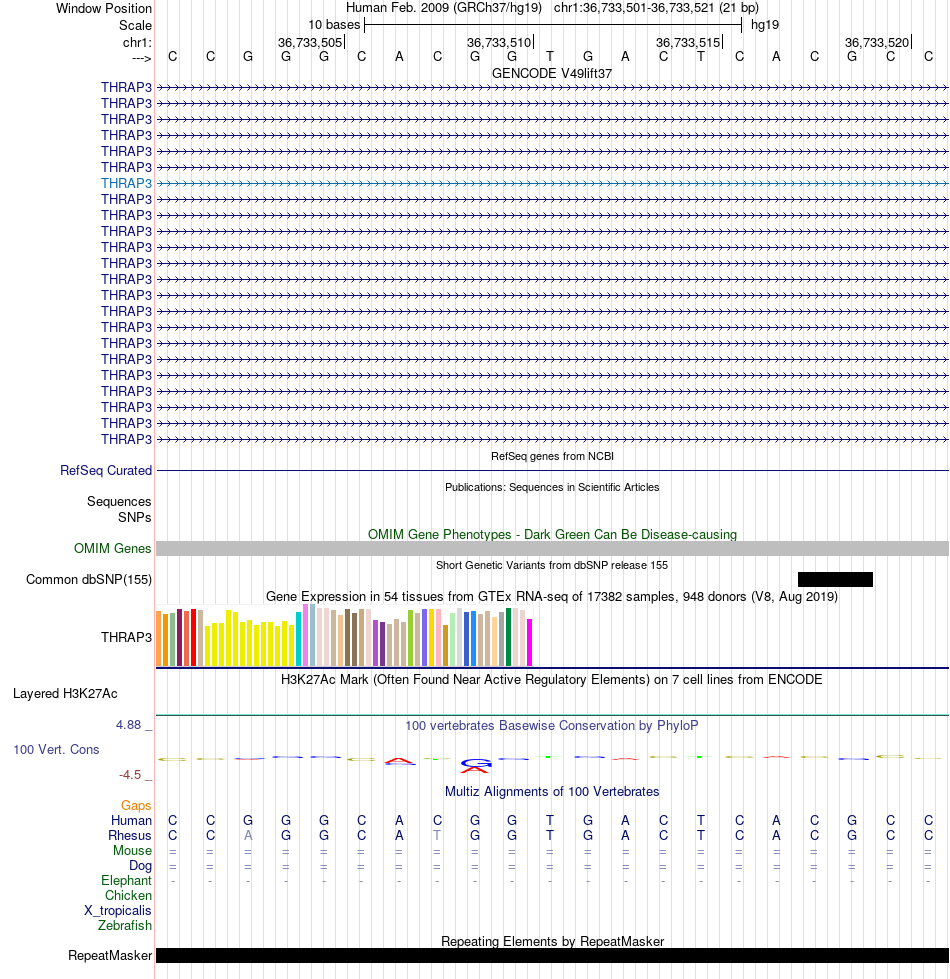Click the chr1: ruler label

pos(137,42)
